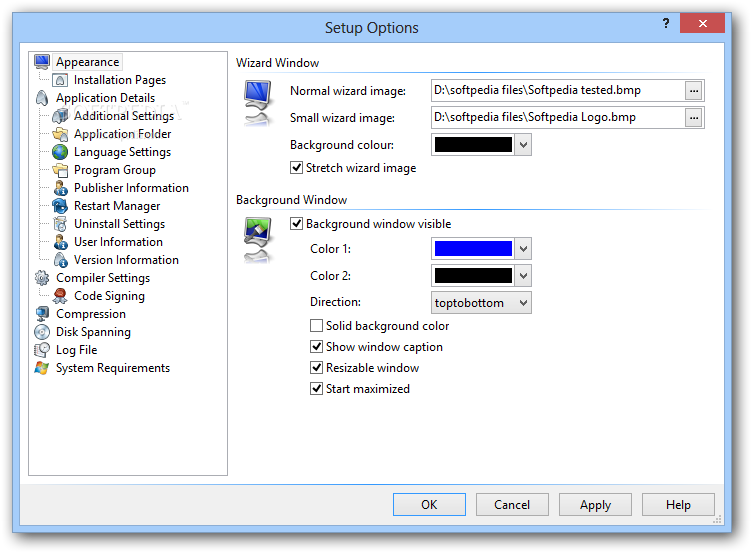The height and width of the screenshot is (553, 752).
Task: Select Application Details tree entry
Action: click(x=106, y=98)
